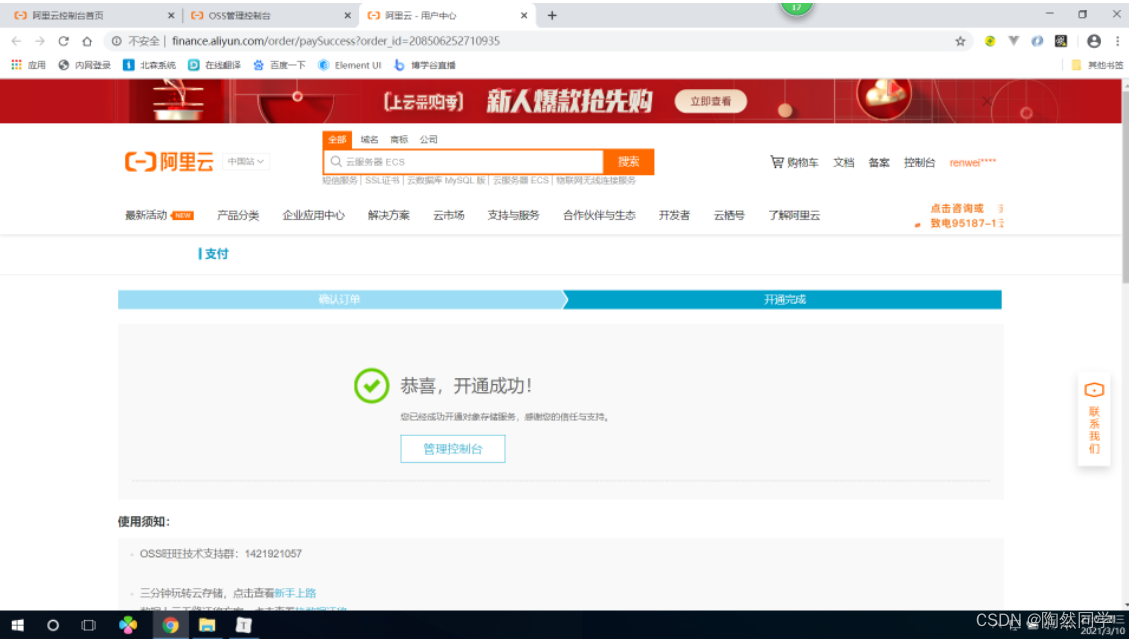Click 立即查看 banner button

pos(710,101)
